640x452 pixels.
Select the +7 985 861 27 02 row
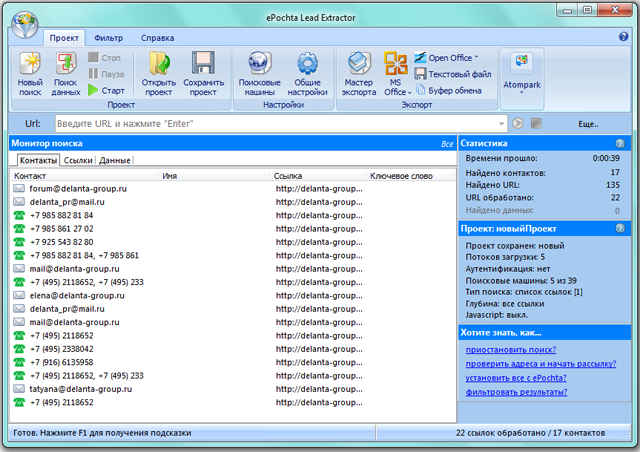(233, 228)
